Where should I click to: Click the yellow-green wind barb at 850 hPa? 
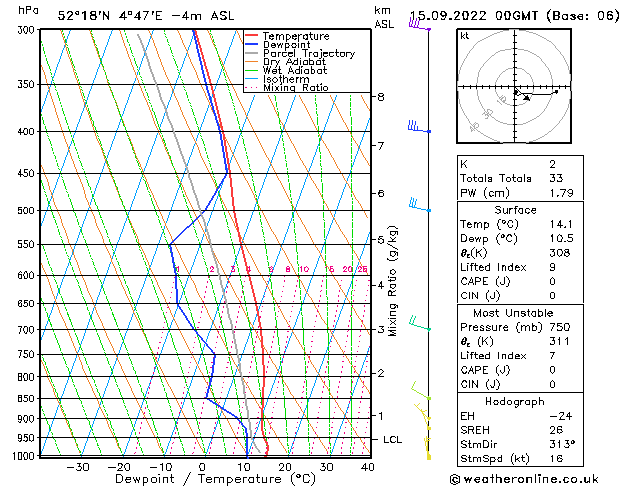tap(421, 391)
